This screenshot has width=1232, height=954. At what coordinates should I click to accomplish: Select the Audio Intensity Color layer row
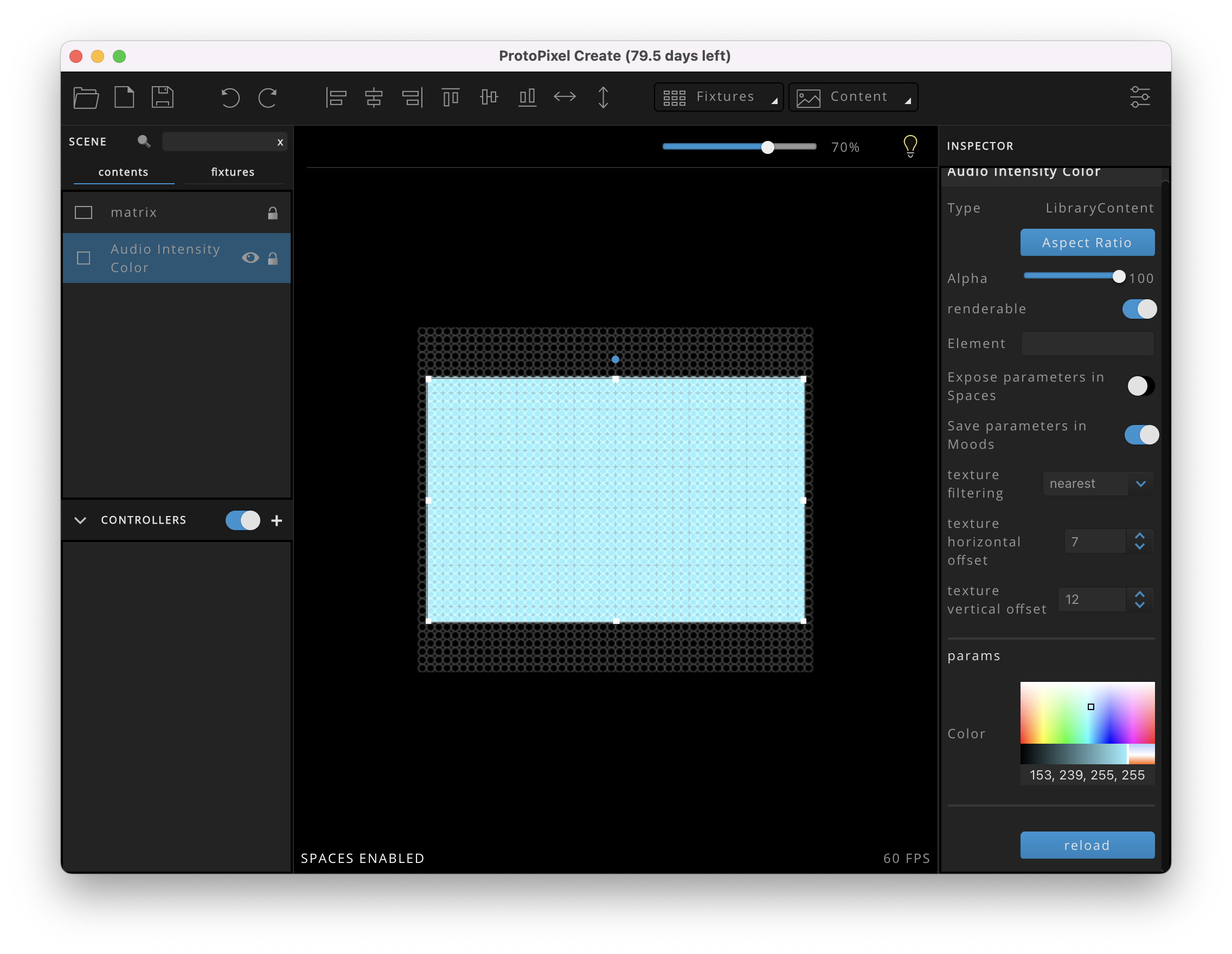pos(177,258)
